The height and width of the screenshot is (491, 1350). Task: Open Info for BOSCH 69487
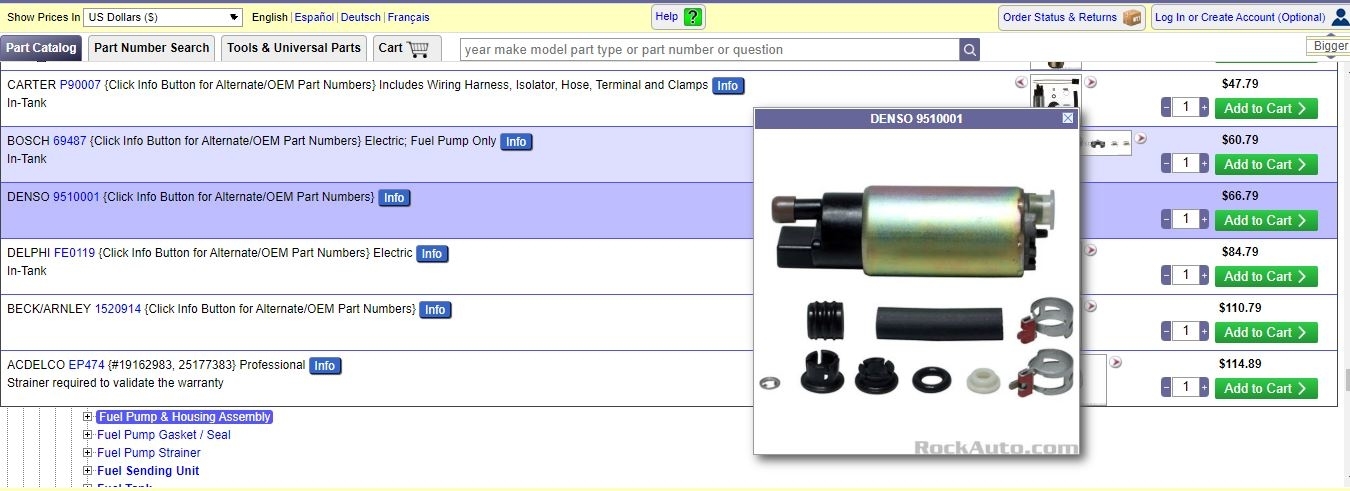pos(516,142)
